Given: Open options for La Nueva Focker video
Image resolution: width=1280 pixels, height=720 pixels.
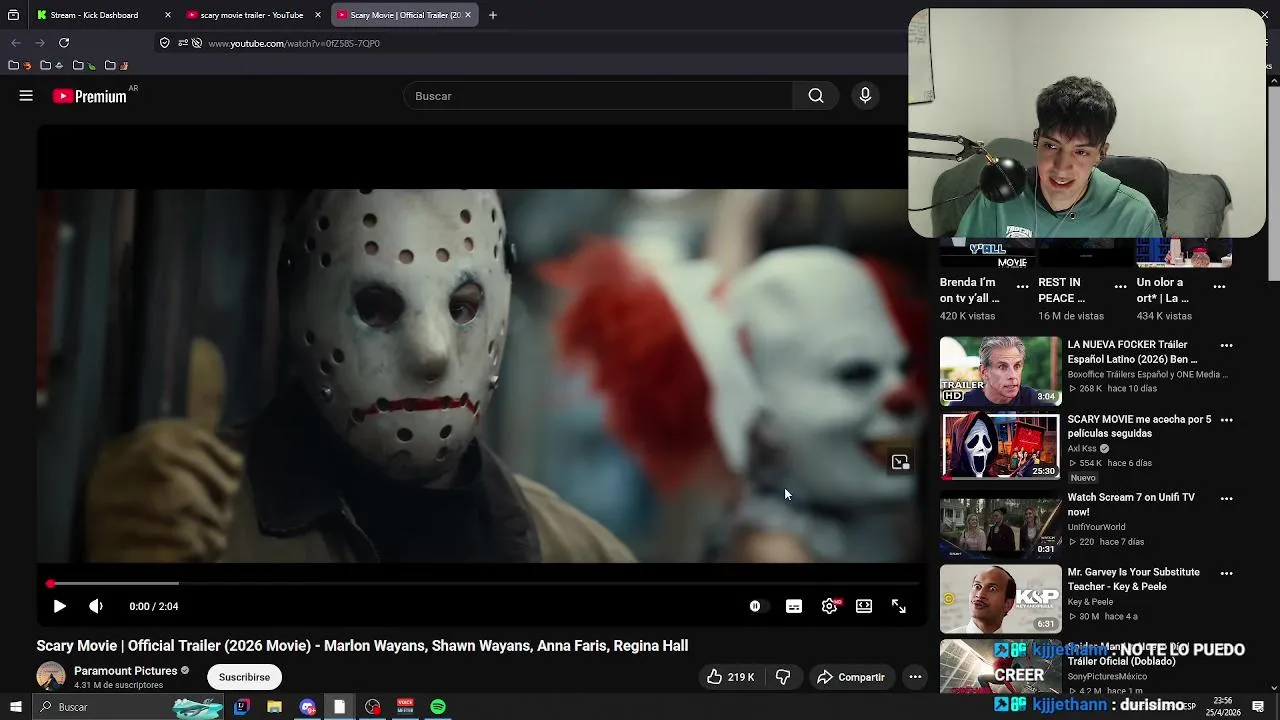Looking at the screenshot, I should (1226, 346).
